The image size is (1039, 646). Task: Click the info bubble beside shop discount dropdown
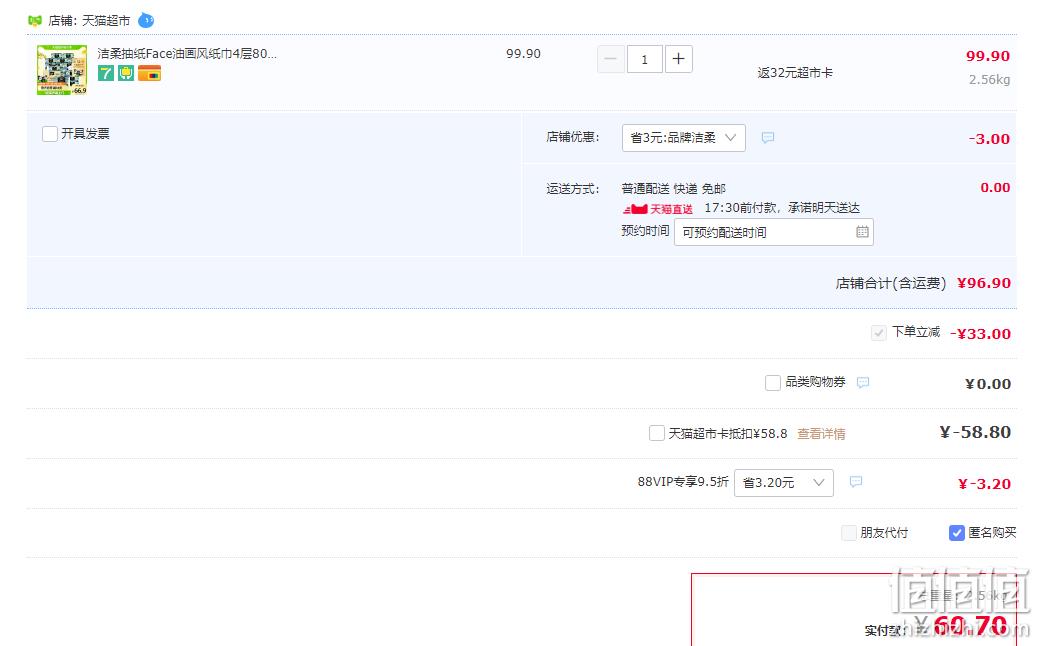[x=767, y=137]
